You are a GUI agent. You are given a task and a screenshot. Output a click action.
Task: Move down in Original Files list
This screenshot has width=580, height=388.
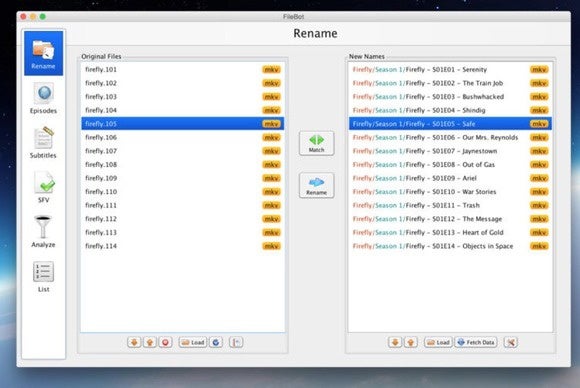pos(134,342)
